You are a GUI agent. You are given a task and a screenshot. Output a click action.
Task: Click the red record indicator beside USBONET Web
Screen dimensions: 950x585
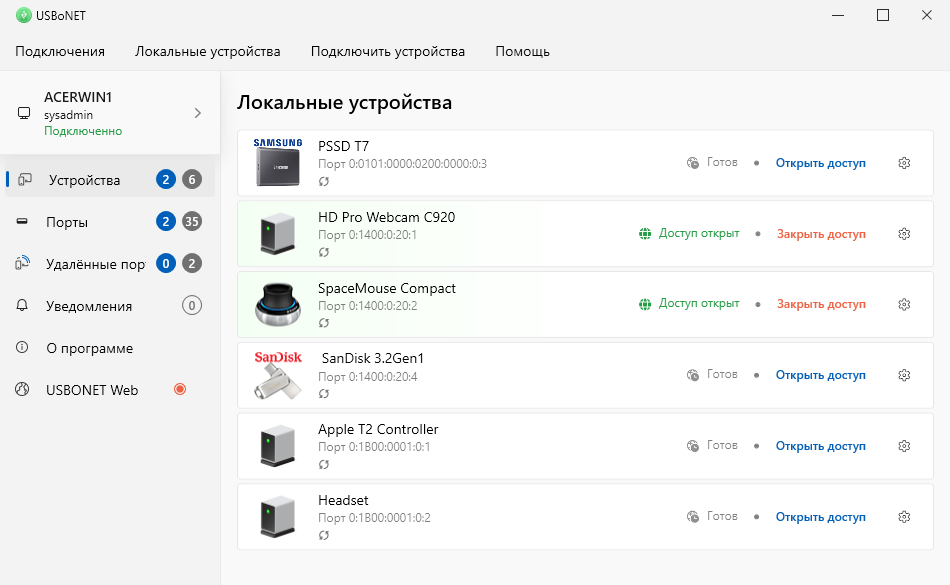pyautogui.click(x=180, y=389)
